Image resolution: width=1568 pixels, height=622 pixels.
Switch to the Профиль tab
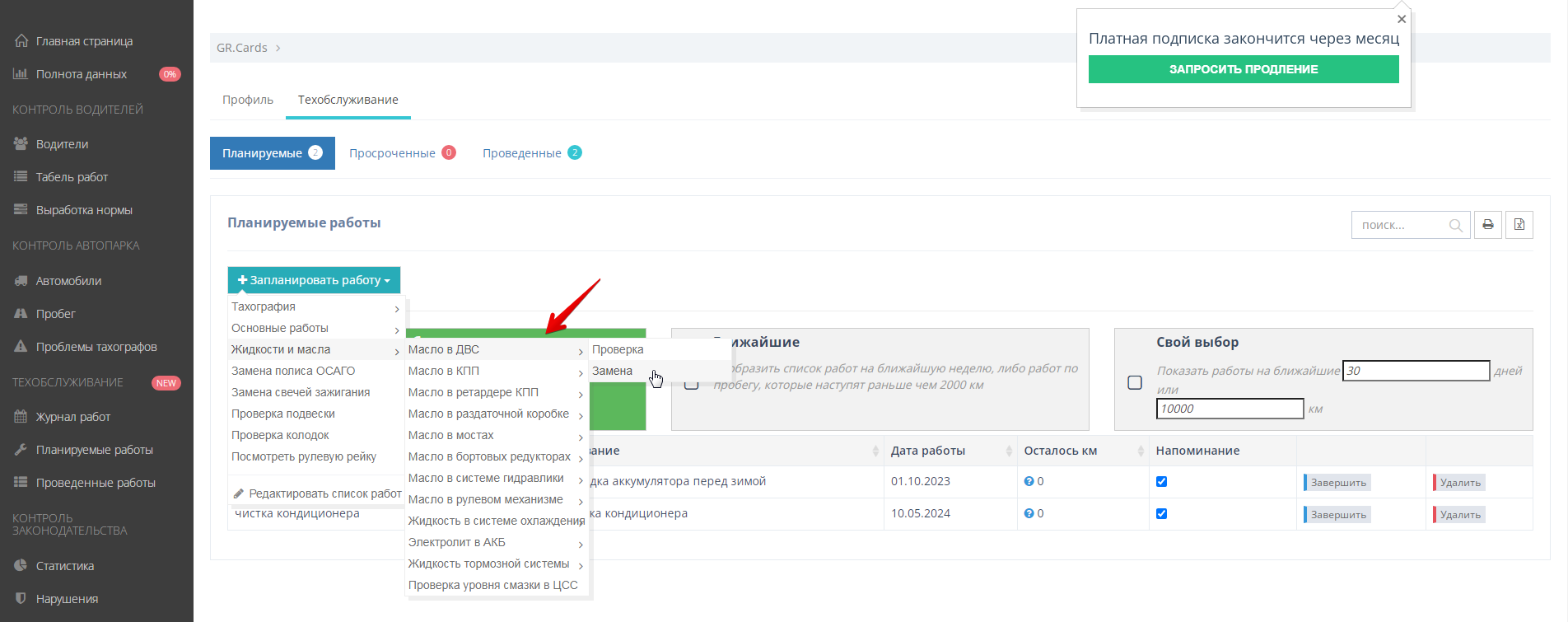click(248, 100)
